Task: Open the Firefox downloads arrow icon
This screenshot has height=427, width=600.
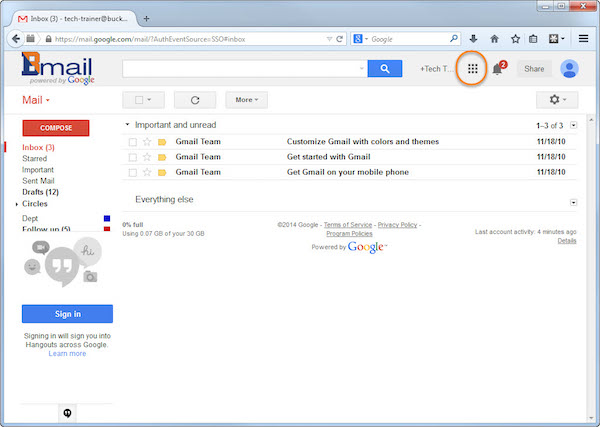Action: coord(473,39)
